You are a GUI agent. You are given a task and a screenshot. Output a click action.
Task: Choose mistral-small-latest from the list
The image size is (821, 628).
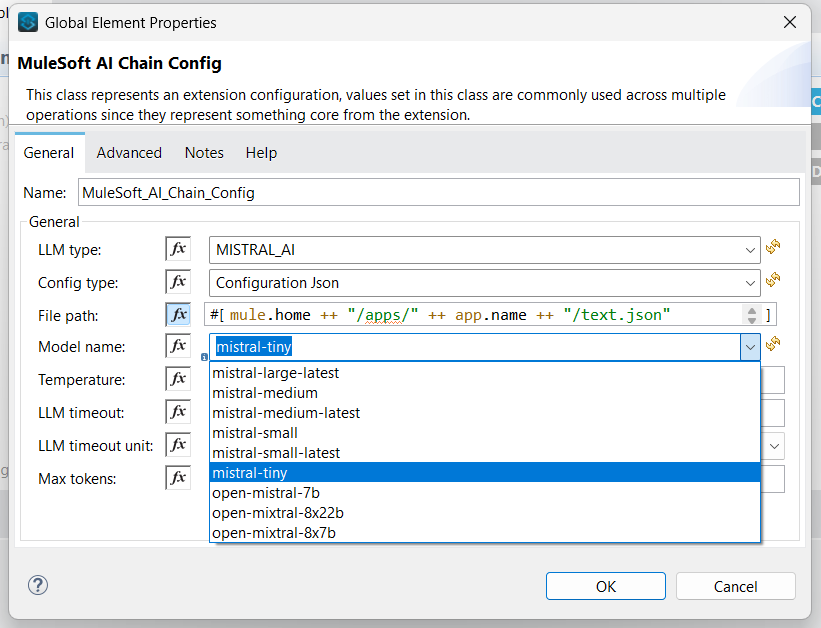[x=485, y=453]
